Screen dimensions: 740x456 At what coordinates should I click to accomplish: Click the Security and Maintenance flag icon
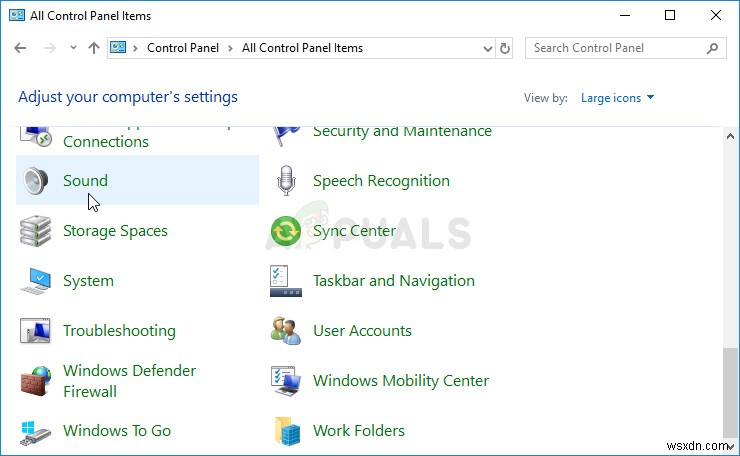tap(286, 135)
